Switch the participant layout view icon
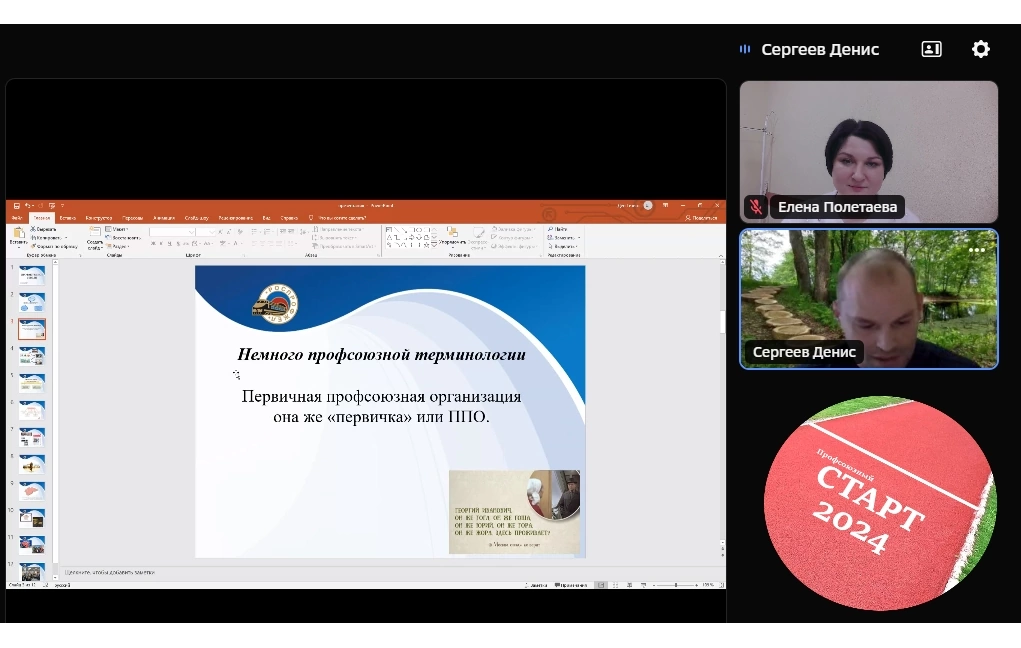 coord(931,49)
